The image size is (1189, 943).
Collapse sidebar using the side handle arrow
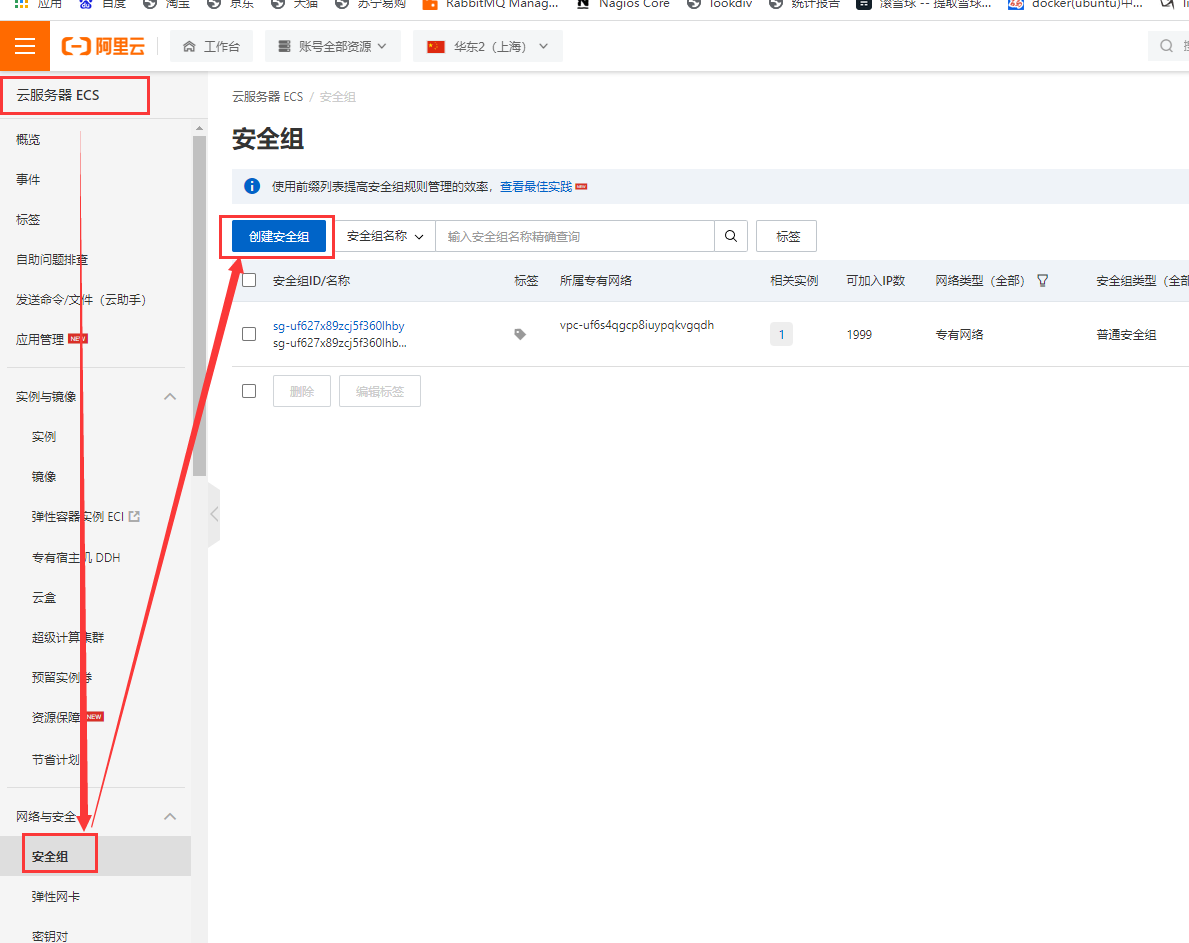click(x=214, y=514)
